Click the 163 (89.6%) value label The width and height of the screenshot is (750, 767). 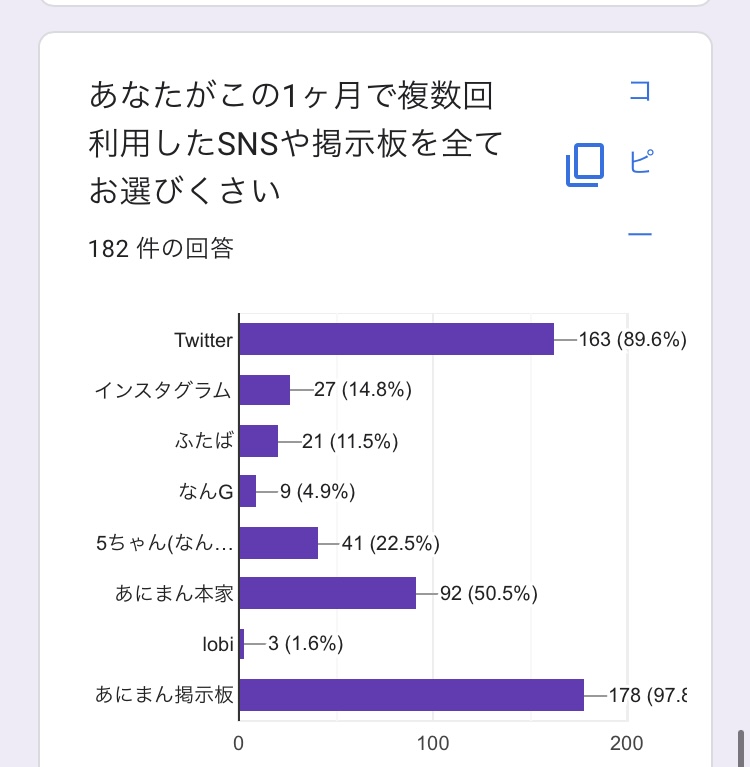(x=632, y=340)
